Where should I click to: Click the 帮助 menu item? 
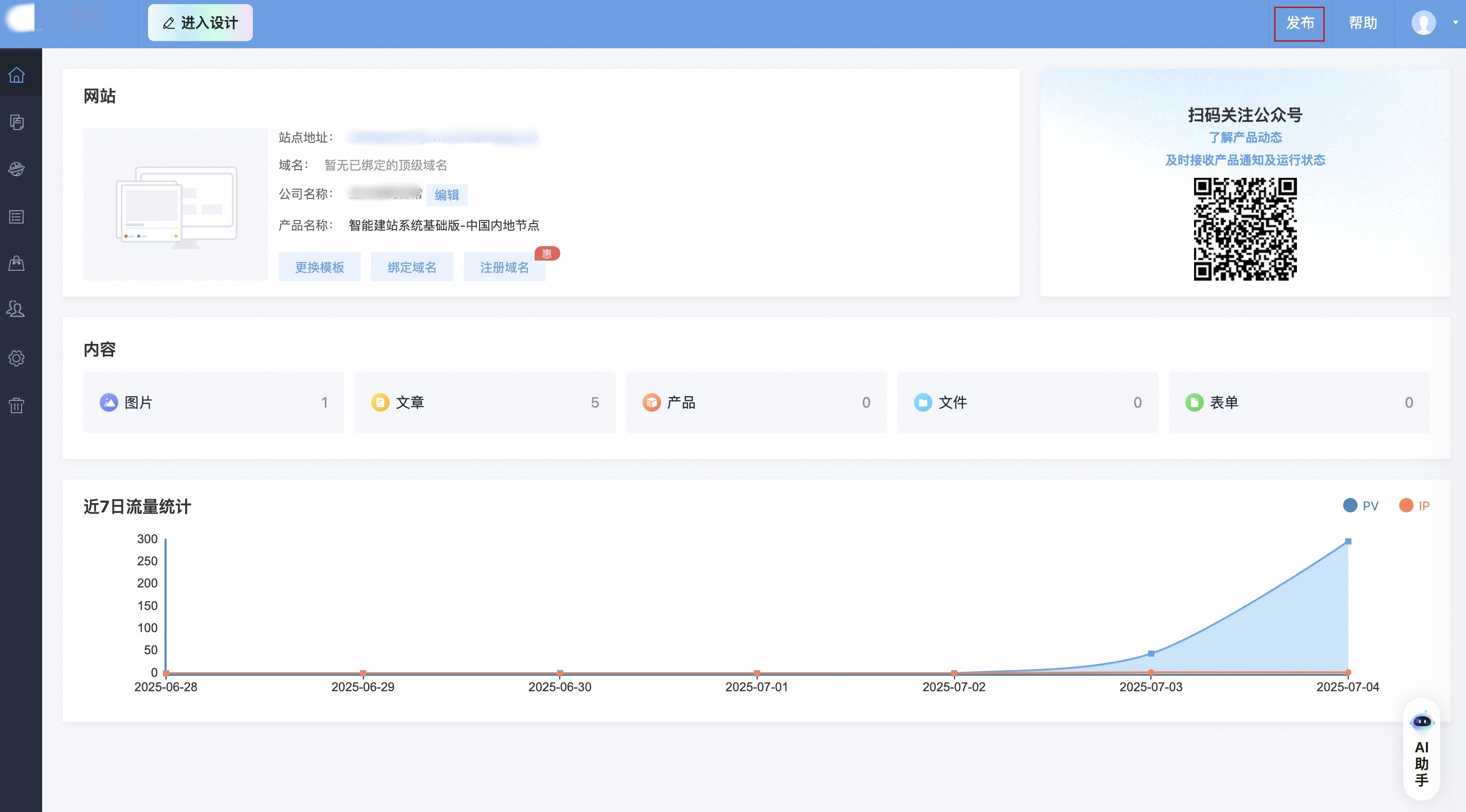tap(1363, 23)
